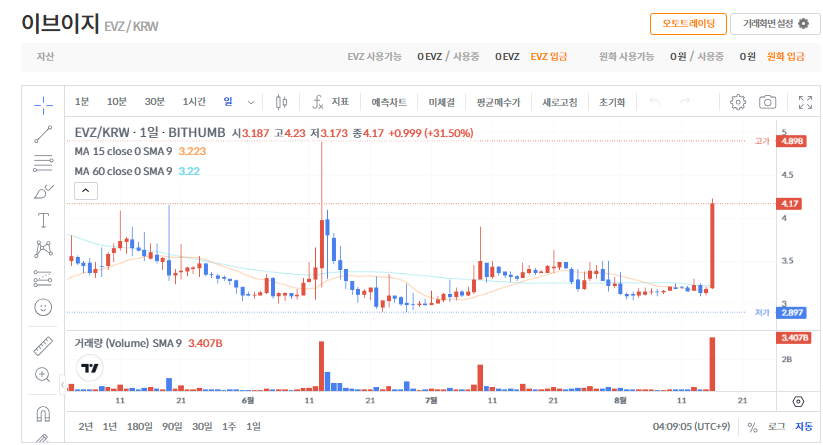Click the EVZ/KRW · 1일 · BITHUMB chart title
Image resolution: width=823 pixels, height=445 pixels.
(150, 133)
